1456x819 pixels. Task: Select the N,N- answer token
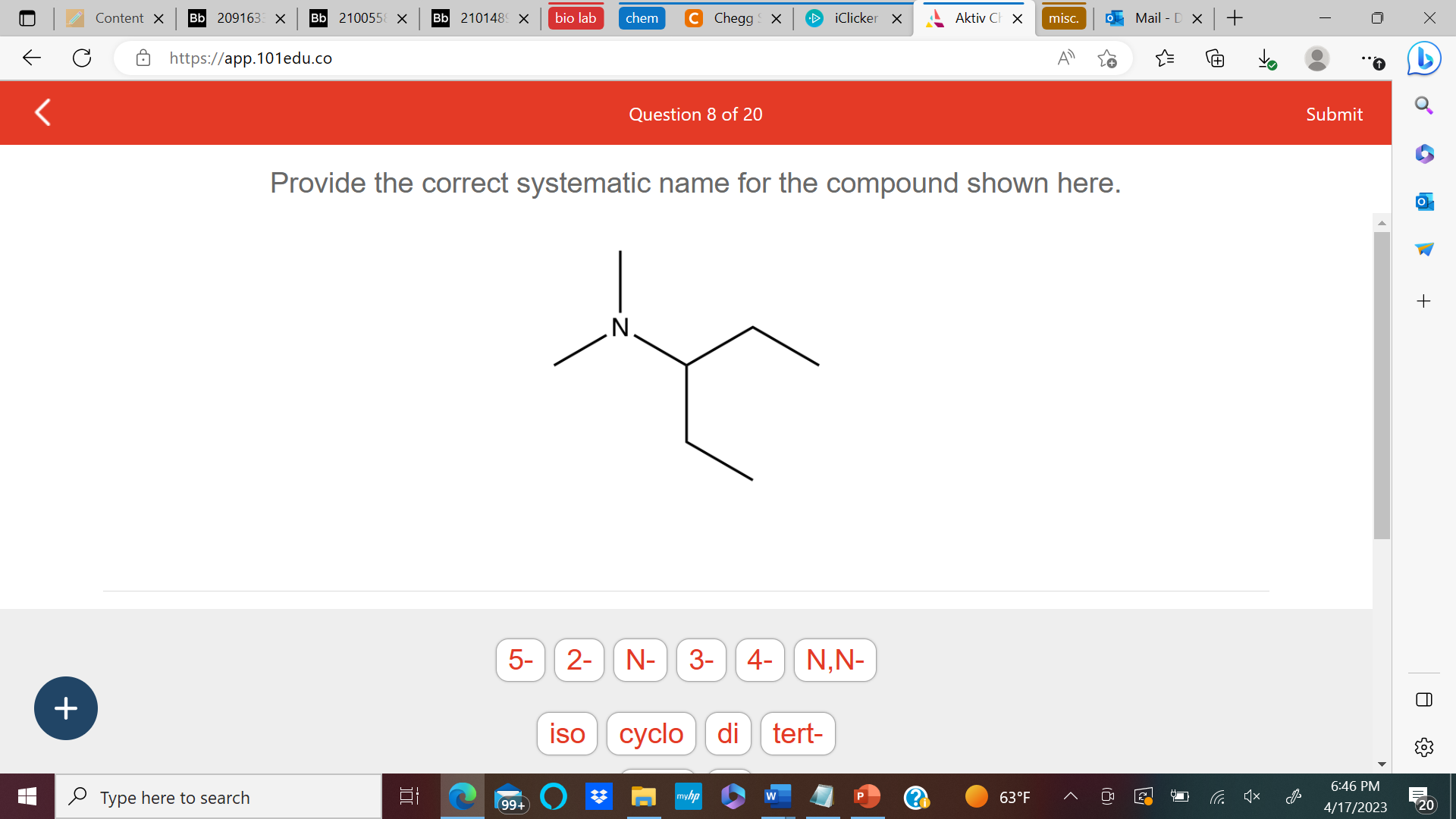[x=834, y=660]
